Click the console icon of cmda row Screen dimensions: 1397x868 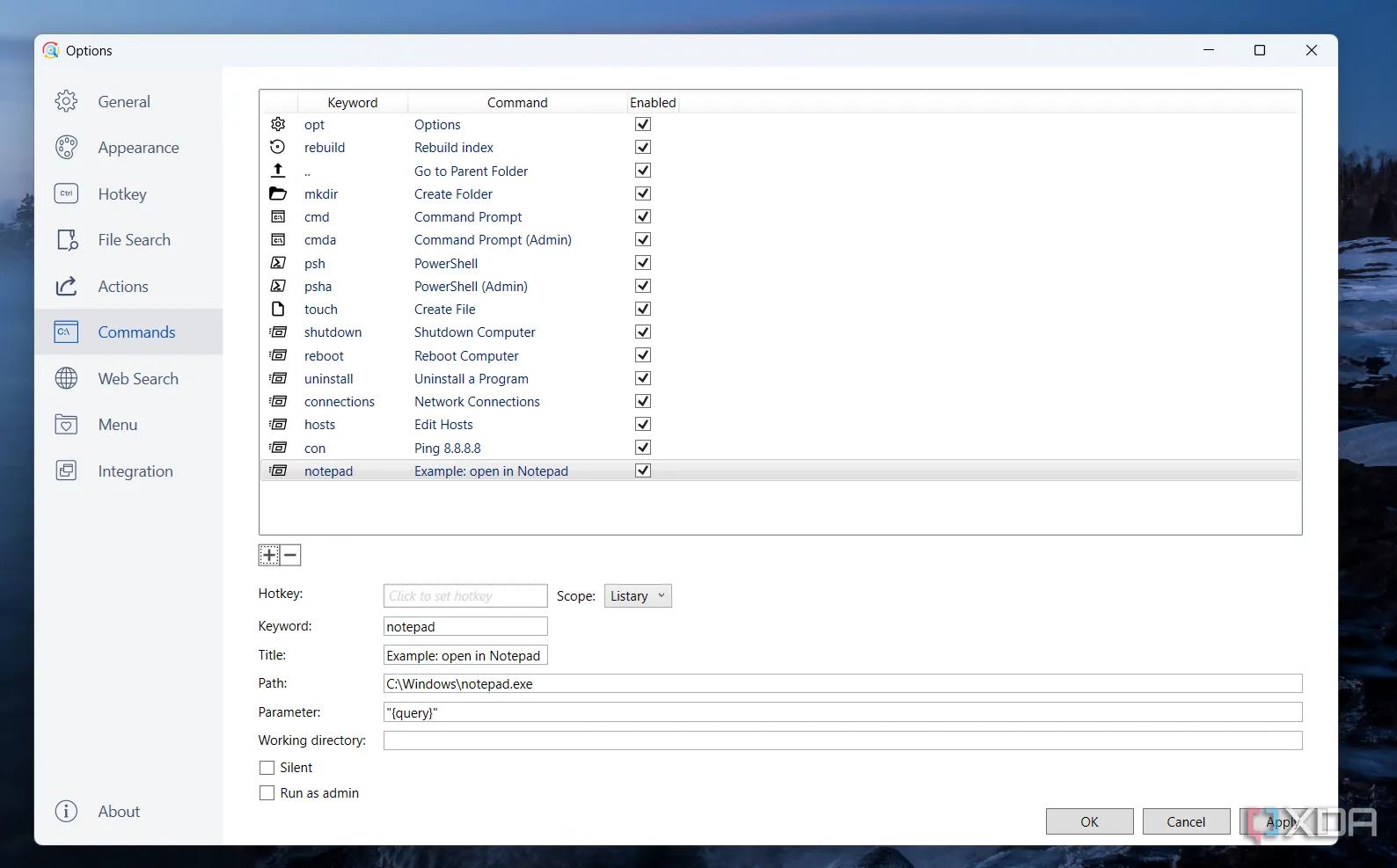pos(278,239)
